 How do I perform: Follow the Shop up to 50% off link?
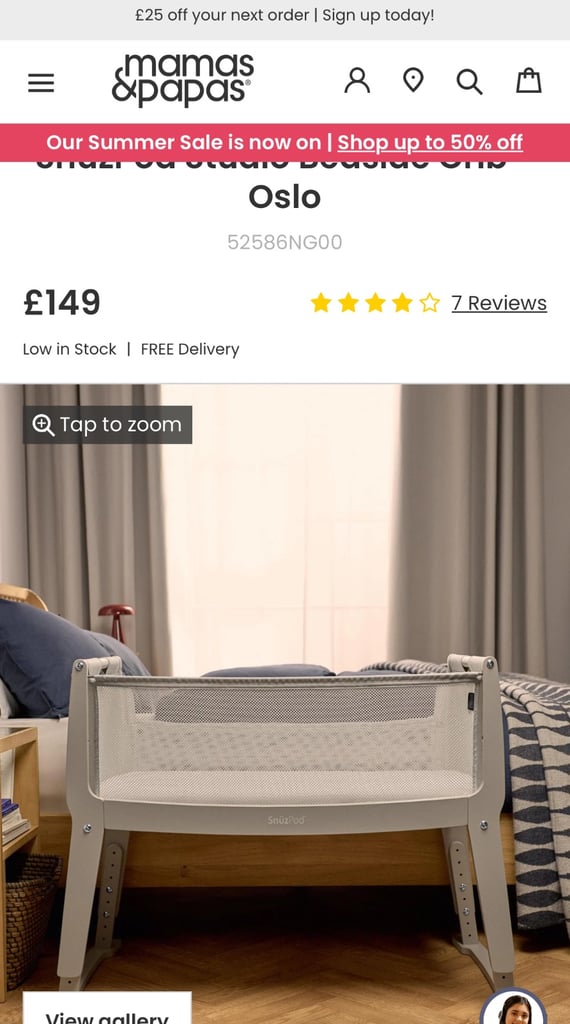coord(430,142)
